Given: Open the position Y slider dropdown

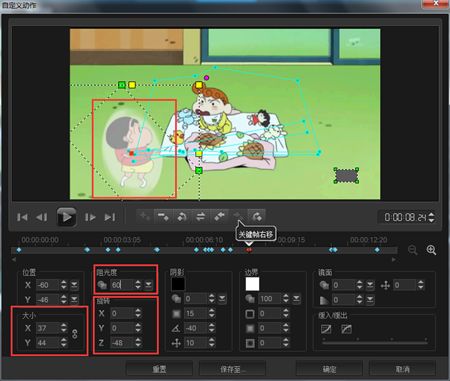Looking at the screenshot, I should click(74, 299).
